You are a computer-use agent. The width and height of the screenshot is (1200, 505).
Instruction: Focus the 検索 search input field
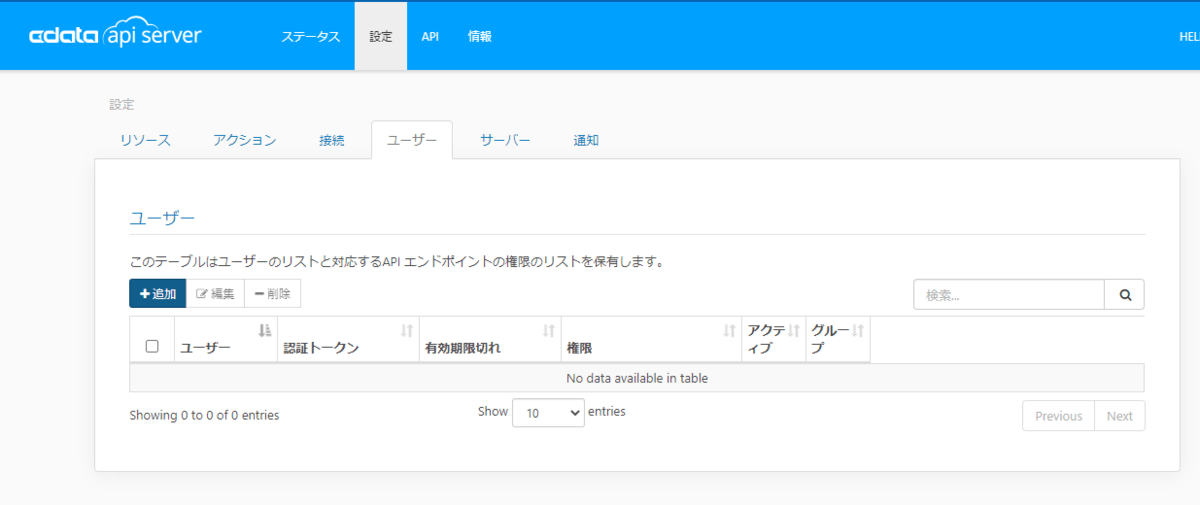point(1009,295)
